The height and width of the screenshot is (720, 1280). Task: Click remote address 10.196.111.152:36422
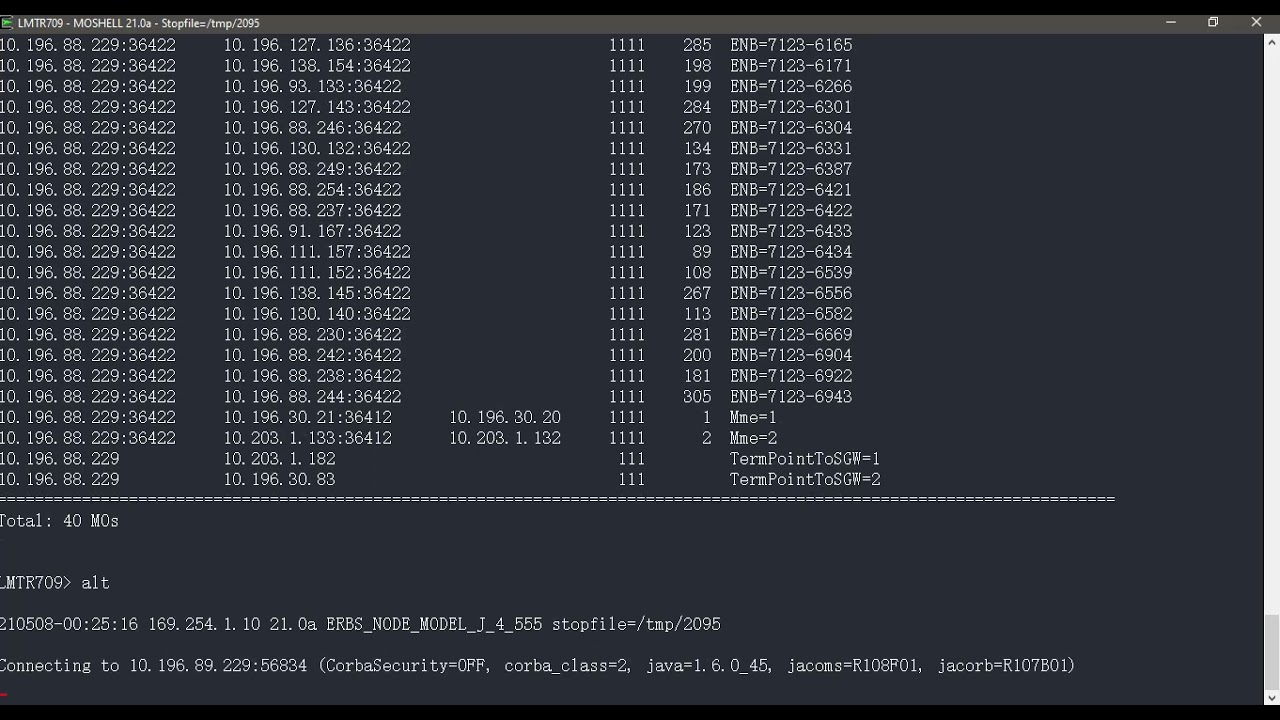coord(317,273)
